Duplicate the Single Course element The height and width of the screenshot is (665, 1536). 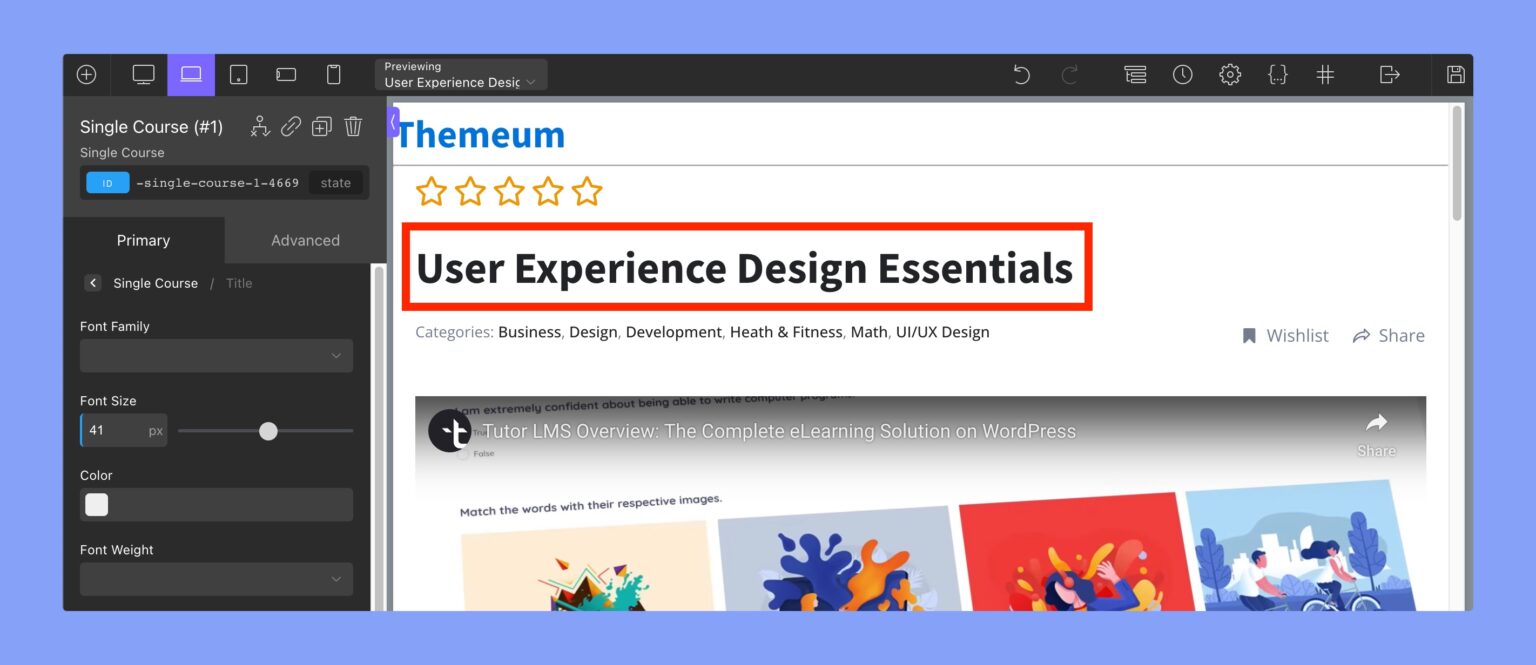321,126
